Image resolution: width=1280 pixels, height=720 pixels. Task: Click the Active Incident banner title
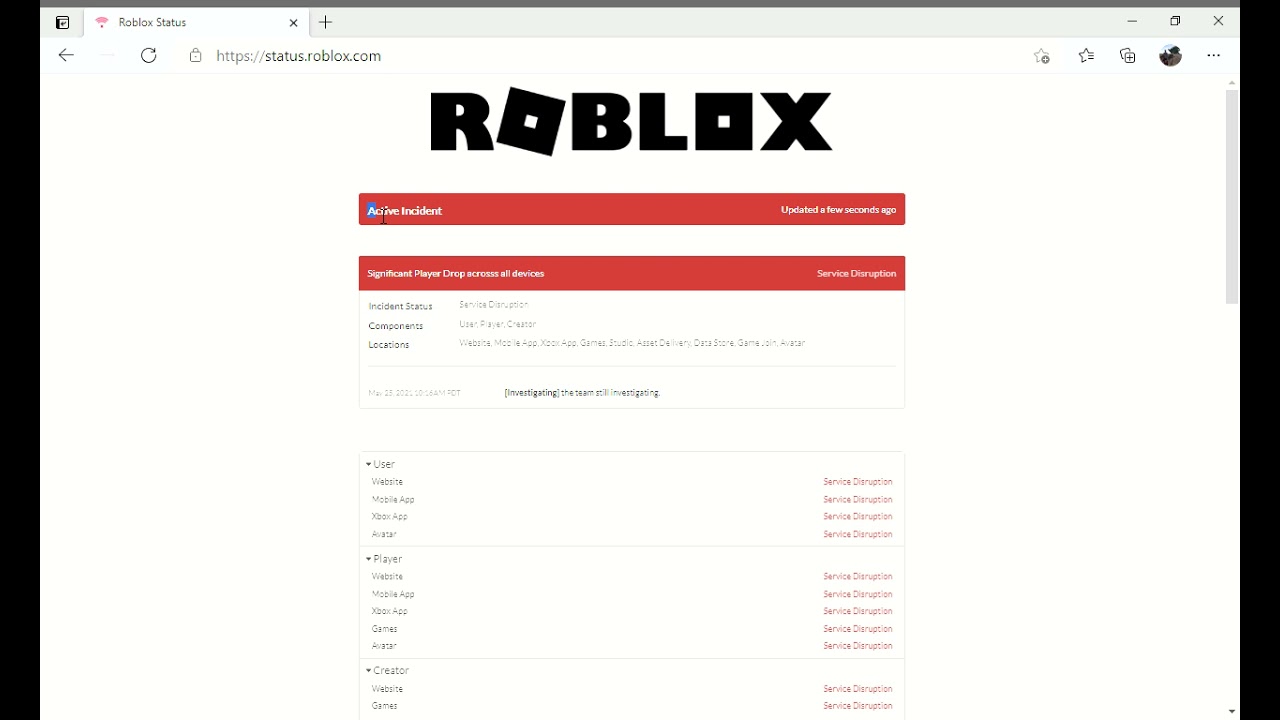tap(405, 211)
